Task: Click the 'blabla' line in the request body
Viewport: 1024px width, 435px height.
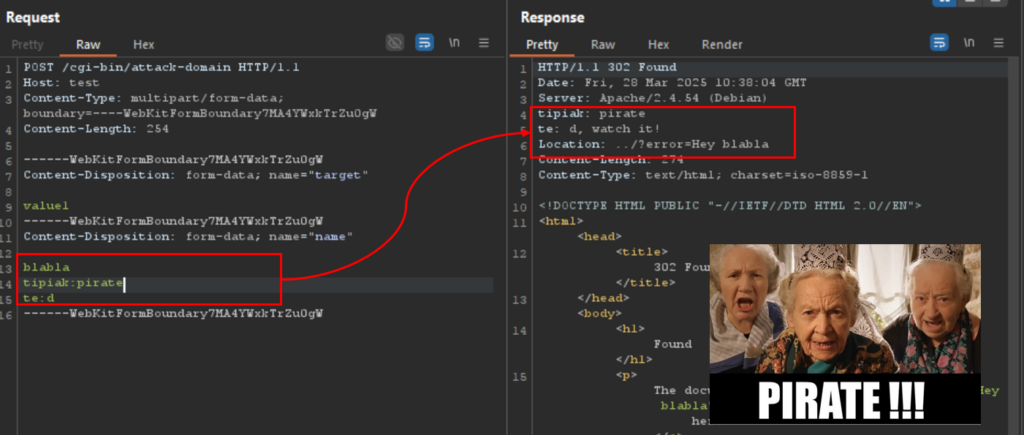Action: point(46,267)
